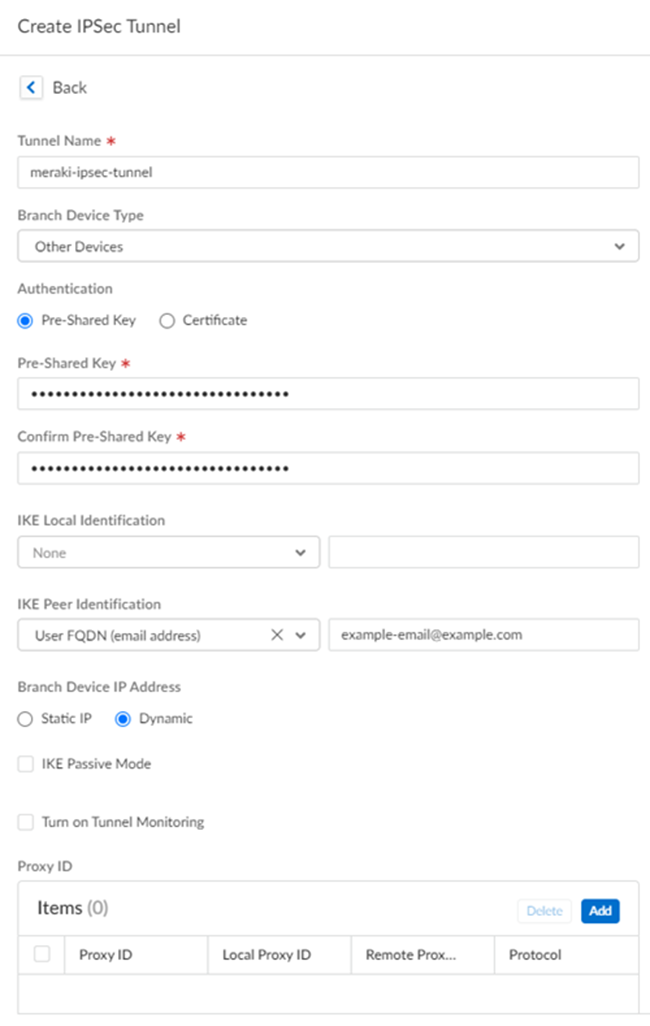The height and width of the screenshot is (1026, 650).
Task: Click the Add button for Proxy ID
Action: 600,911
